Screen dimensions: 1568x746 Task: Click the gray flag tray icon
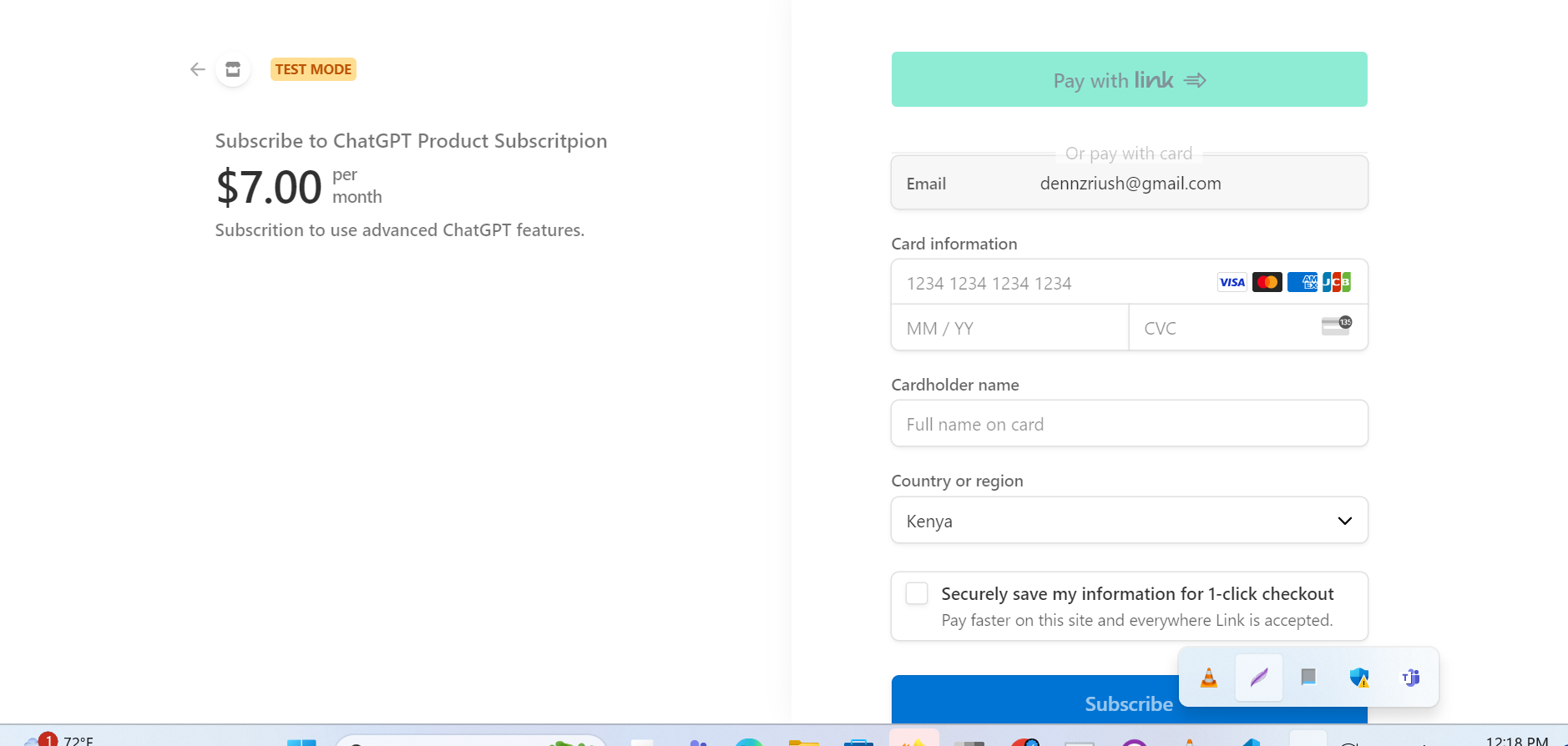[1308, 677]
